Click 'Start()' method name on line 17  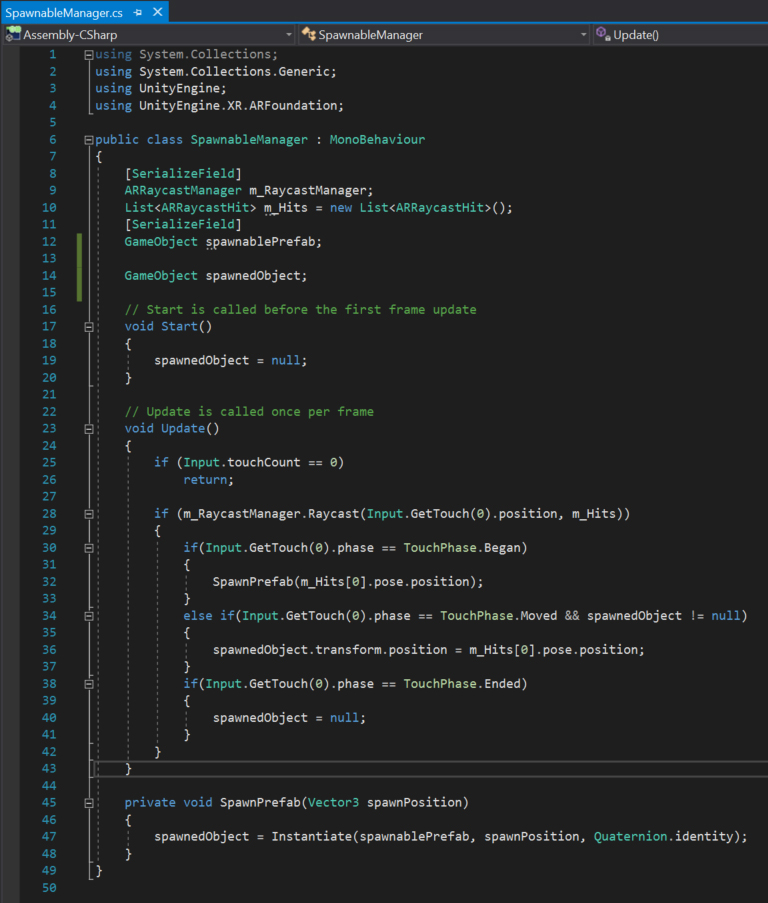coord(187,327)
